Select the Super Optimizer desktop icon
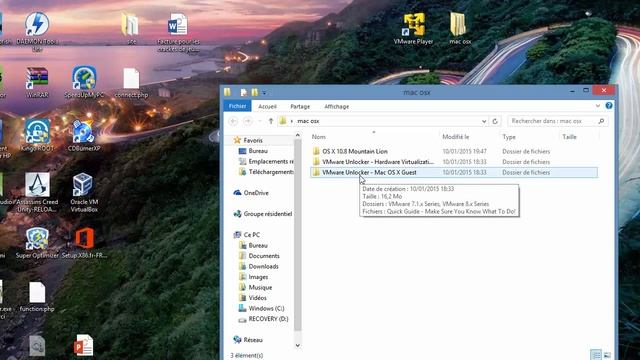640x360 pixels. (x=37, y=243)
